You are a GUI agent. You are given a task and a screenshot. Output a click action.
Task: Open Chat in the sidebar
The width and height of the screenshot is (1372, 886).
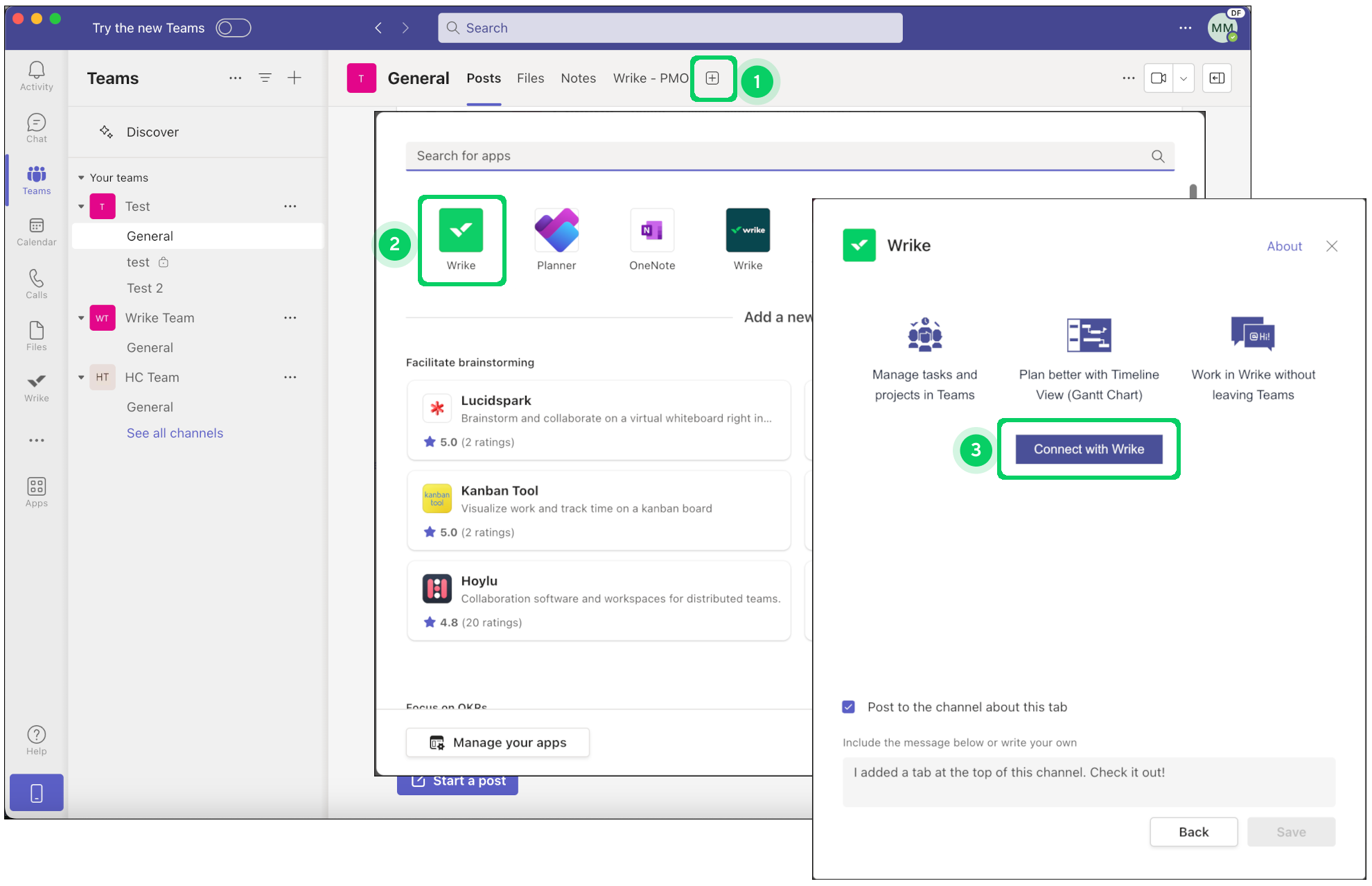(37, 128)
